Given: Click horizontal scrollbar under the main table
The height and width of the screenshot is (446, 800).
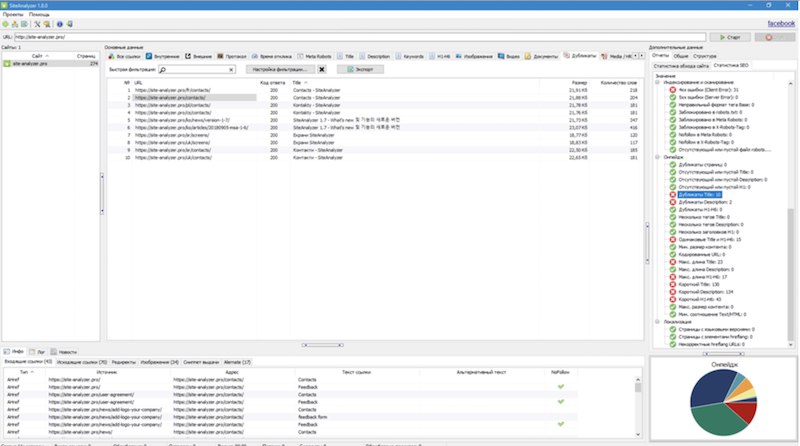Looking at the screenshot, I should point(322,345).
